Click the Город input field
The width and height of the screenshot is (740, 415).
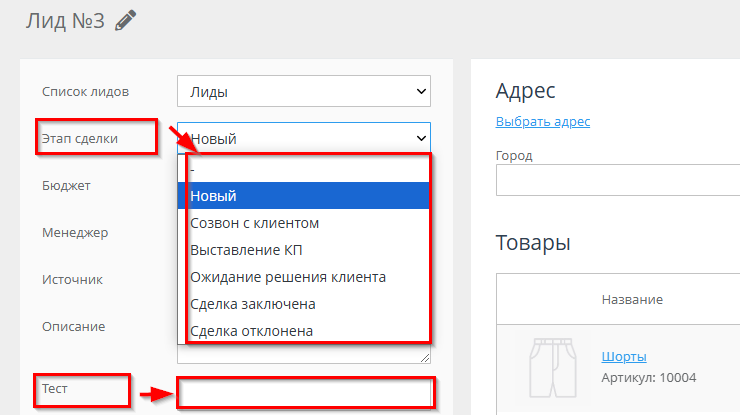[617, 181]
